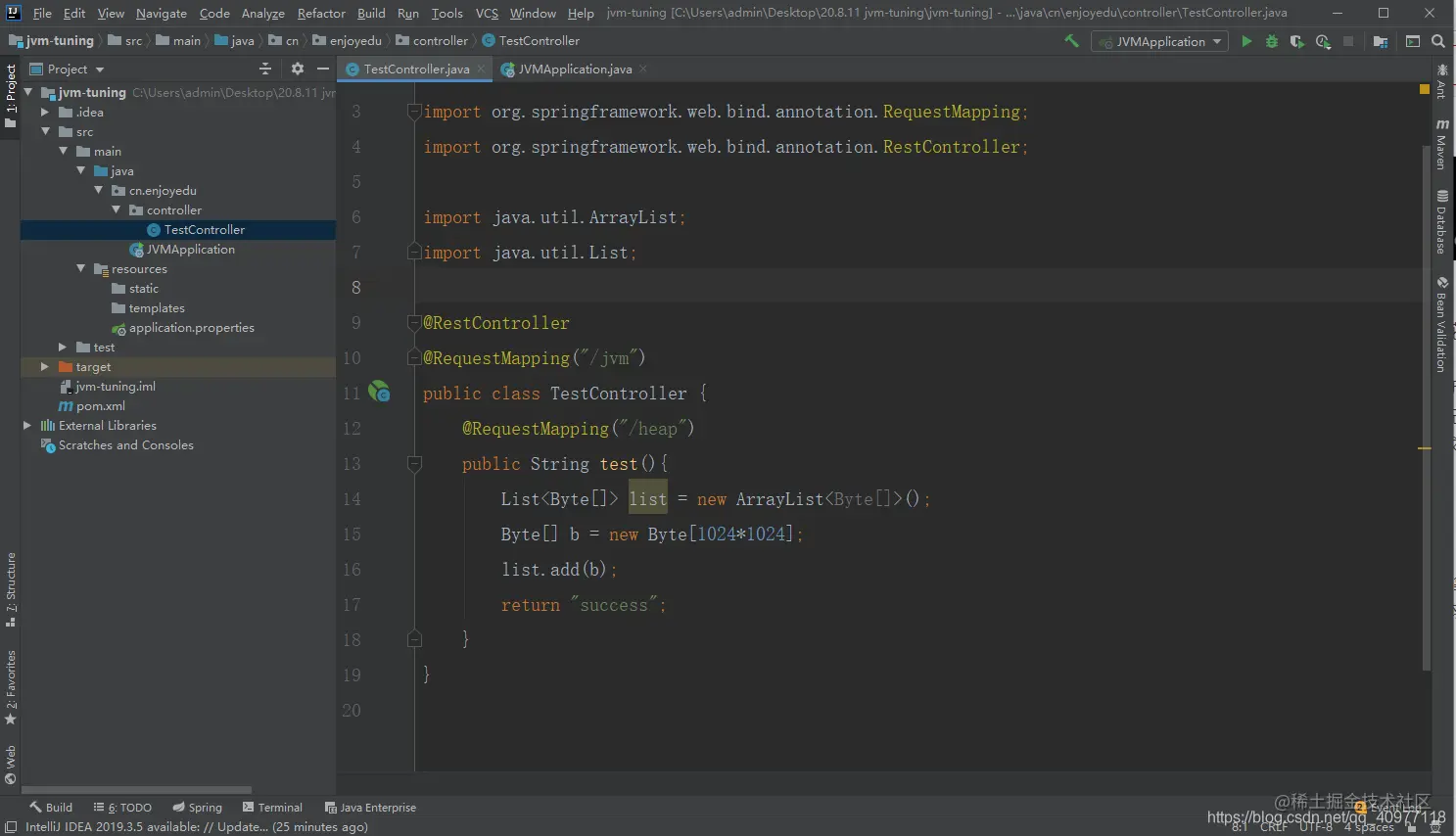Toggle the Favorites side panel

11,687
